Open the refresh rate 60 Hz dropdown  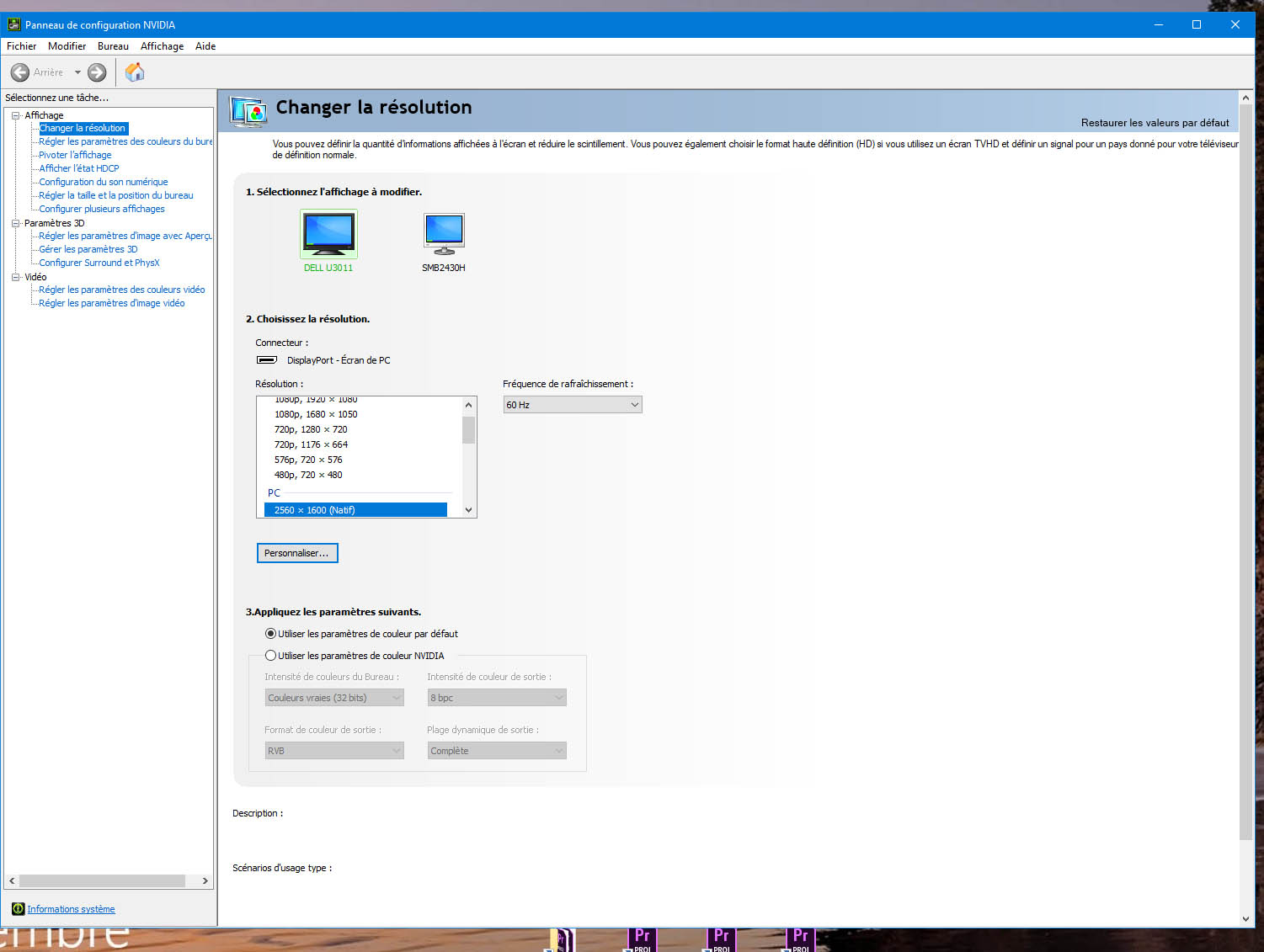pyautogui.click(x=573, y=405)
